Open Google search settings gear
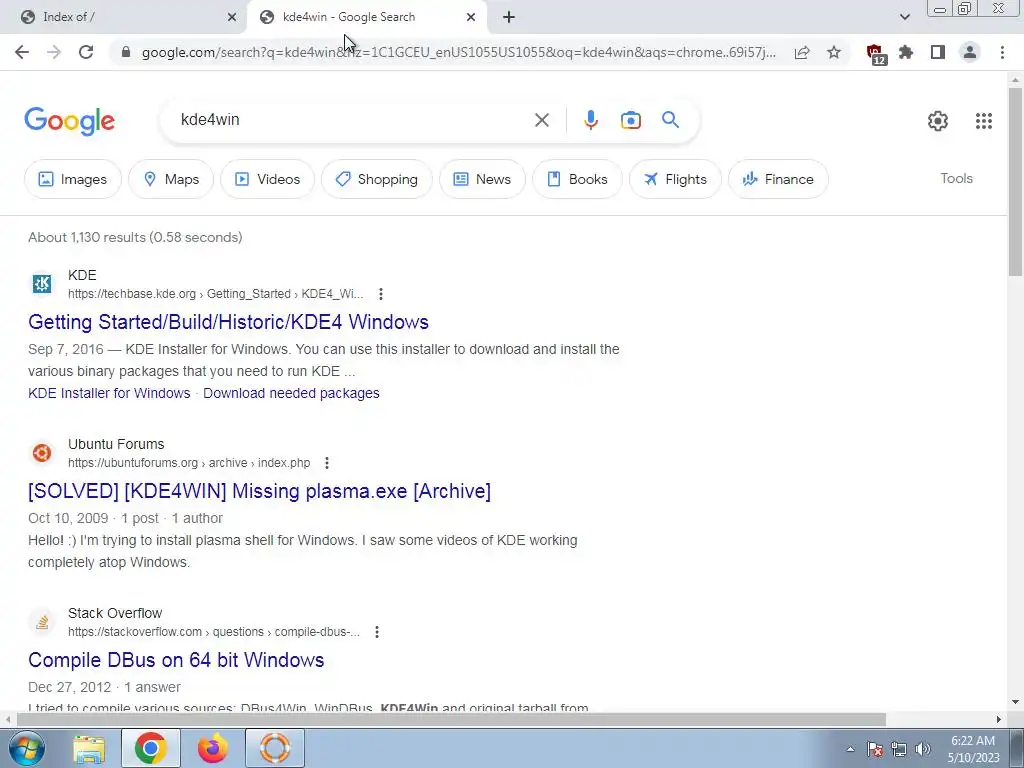 coord(938,121)
